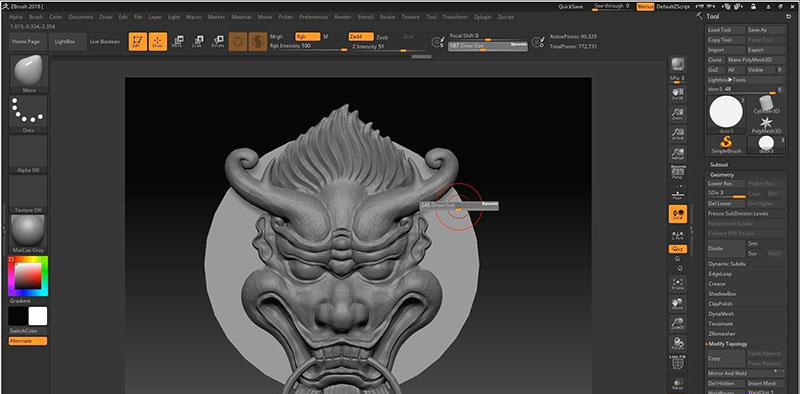Activate Draw mode button
This screenshot has width=800, height=394.
pos(158,41)
